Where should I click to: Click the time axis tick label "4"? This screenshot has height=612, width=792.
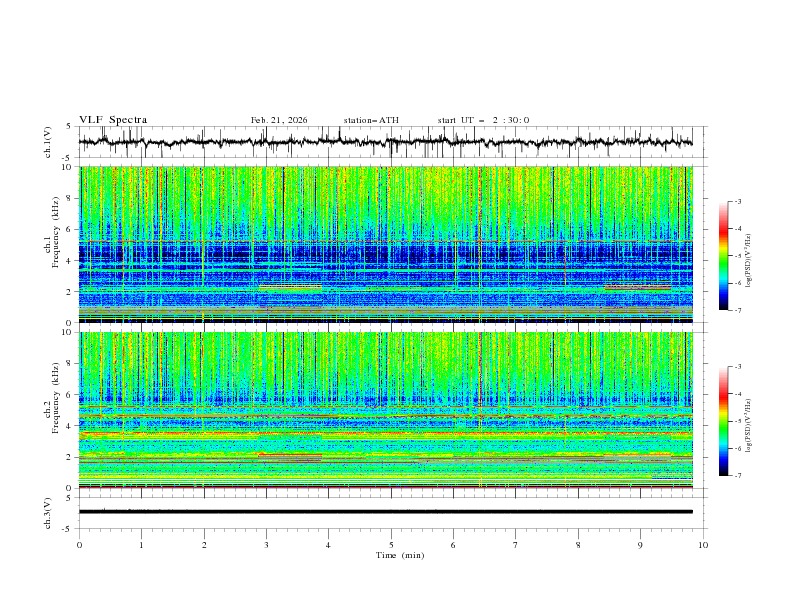coord(328,545)
